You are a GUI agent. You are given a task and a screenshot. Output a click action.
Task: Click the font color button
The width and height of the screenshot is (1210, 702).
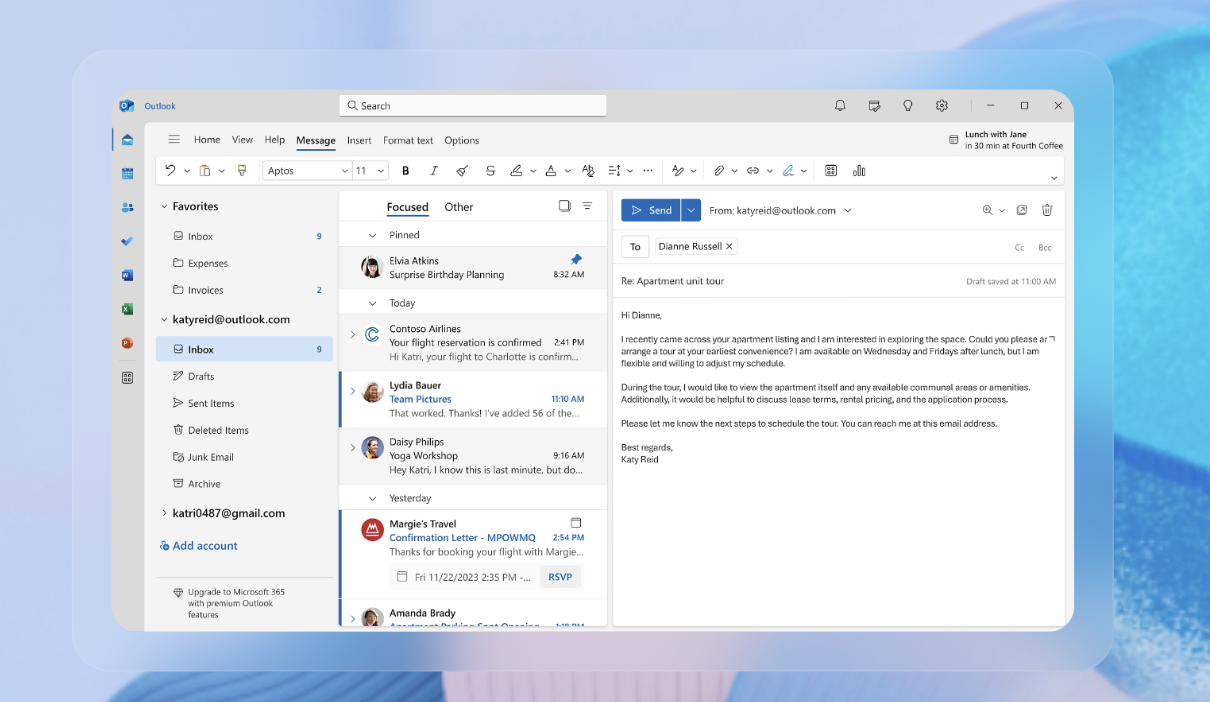tap(550, 171)
